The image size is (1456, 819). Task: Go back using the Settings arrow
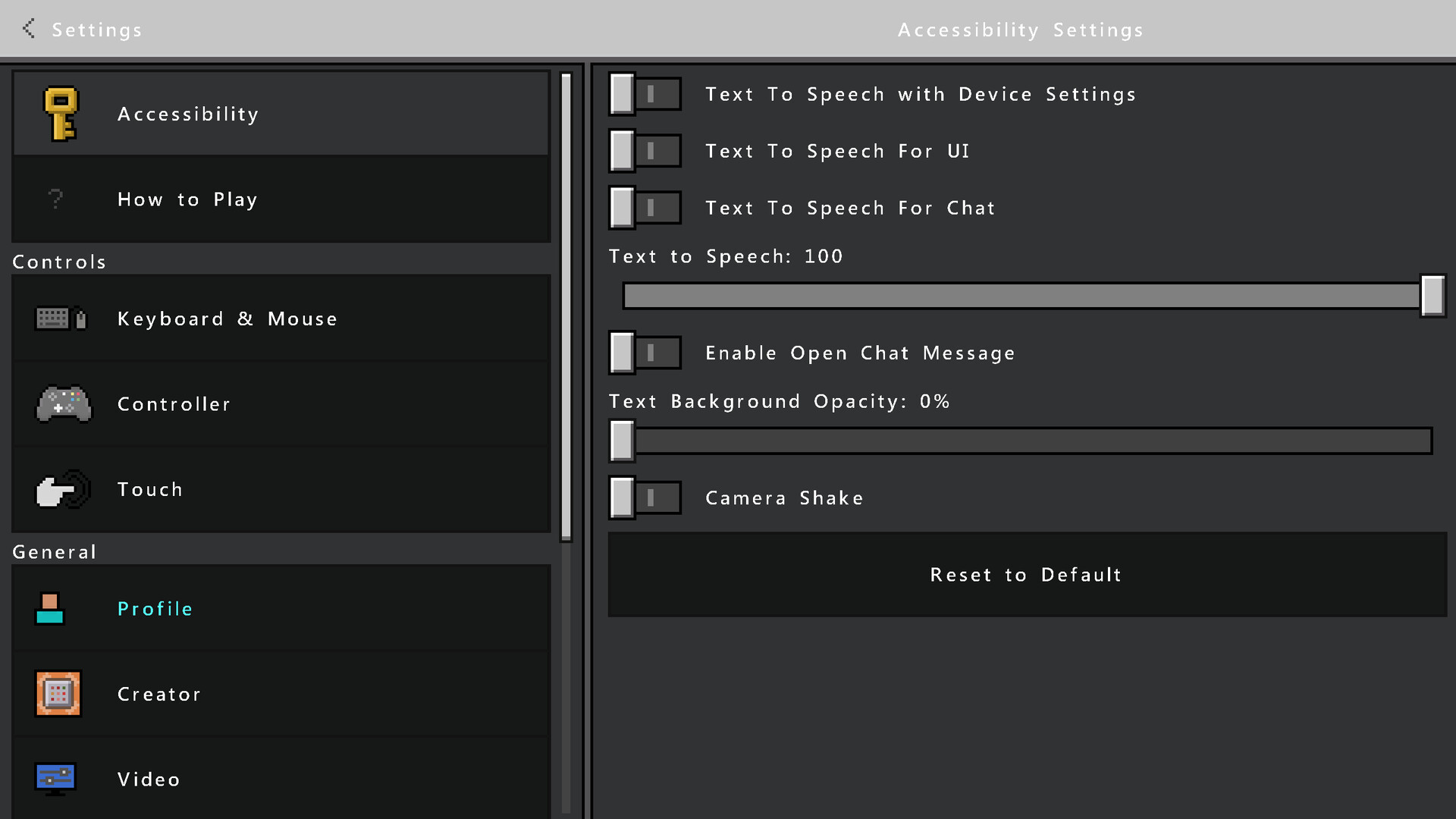(29, 29)
